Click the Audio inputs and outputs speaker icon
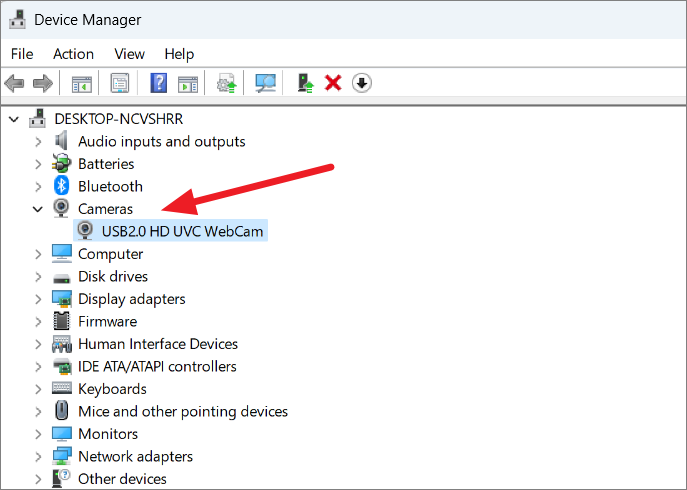The width and height of the screenshot is (687, 490). coord(61,141)
